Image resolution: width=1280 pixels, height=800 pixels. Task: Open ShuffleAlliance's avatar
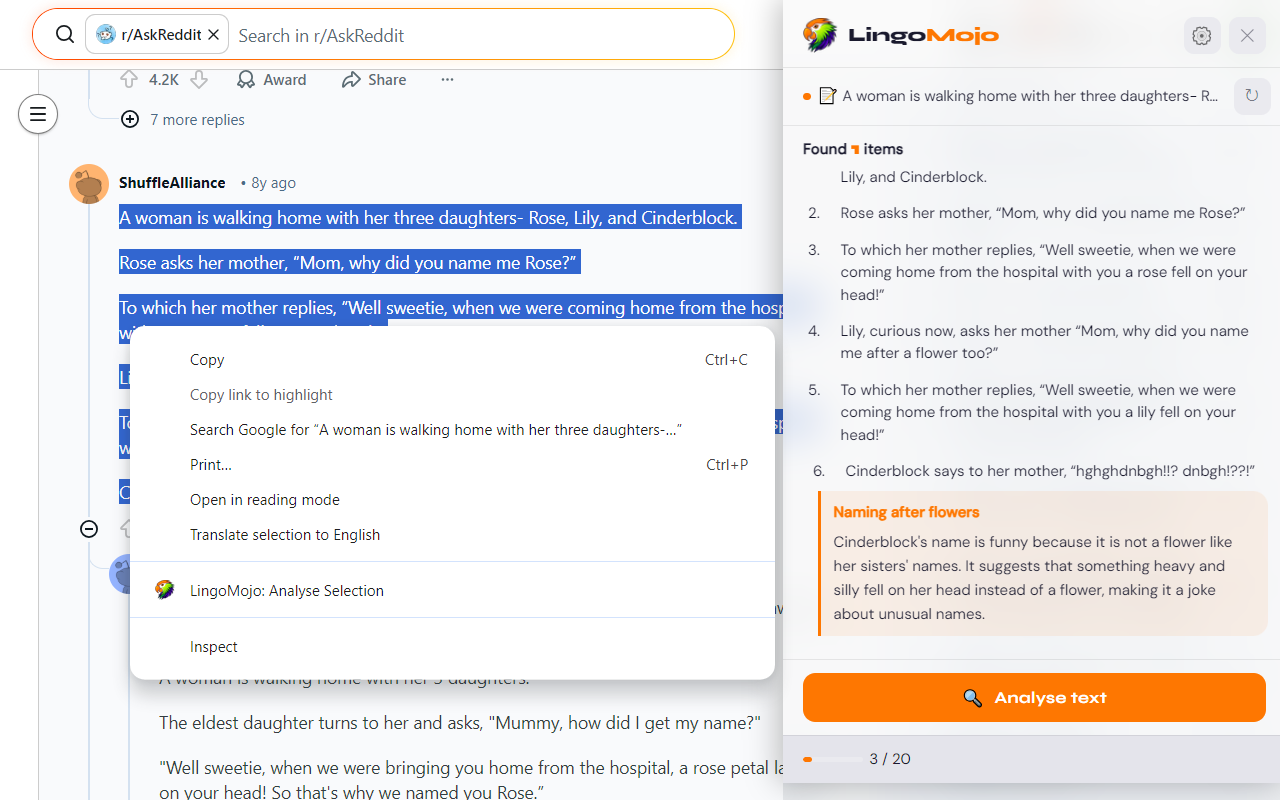point(89,184)
